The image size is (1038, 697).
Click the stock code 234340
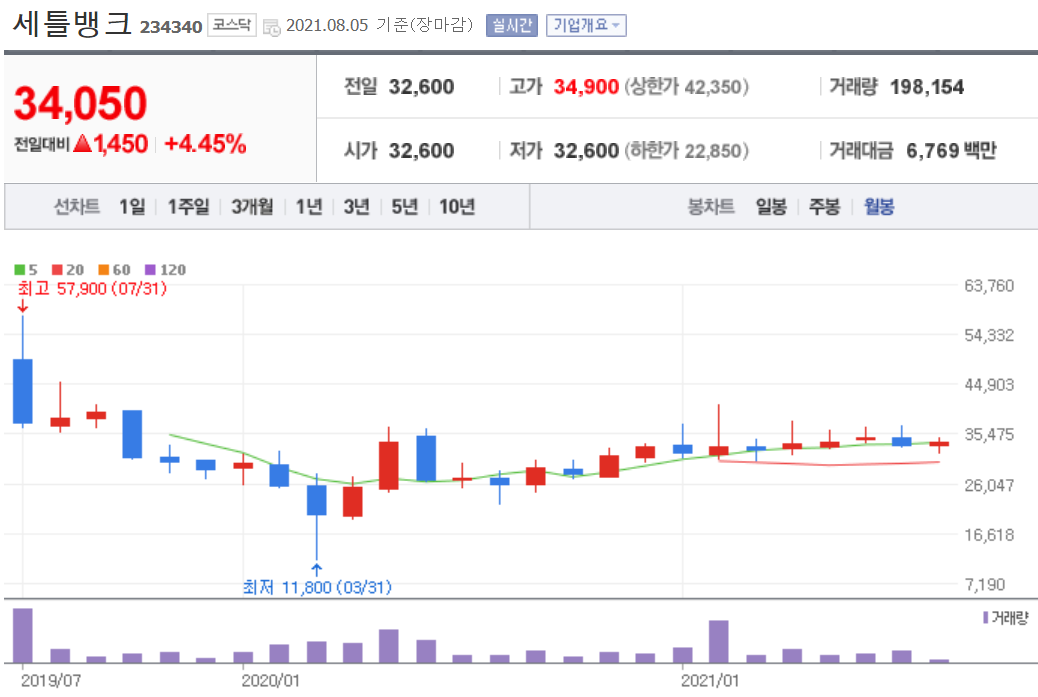171,27
